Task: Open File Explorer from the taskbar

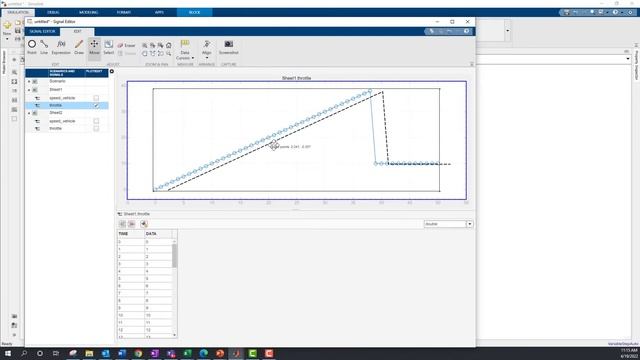Action: click(89, 353)
